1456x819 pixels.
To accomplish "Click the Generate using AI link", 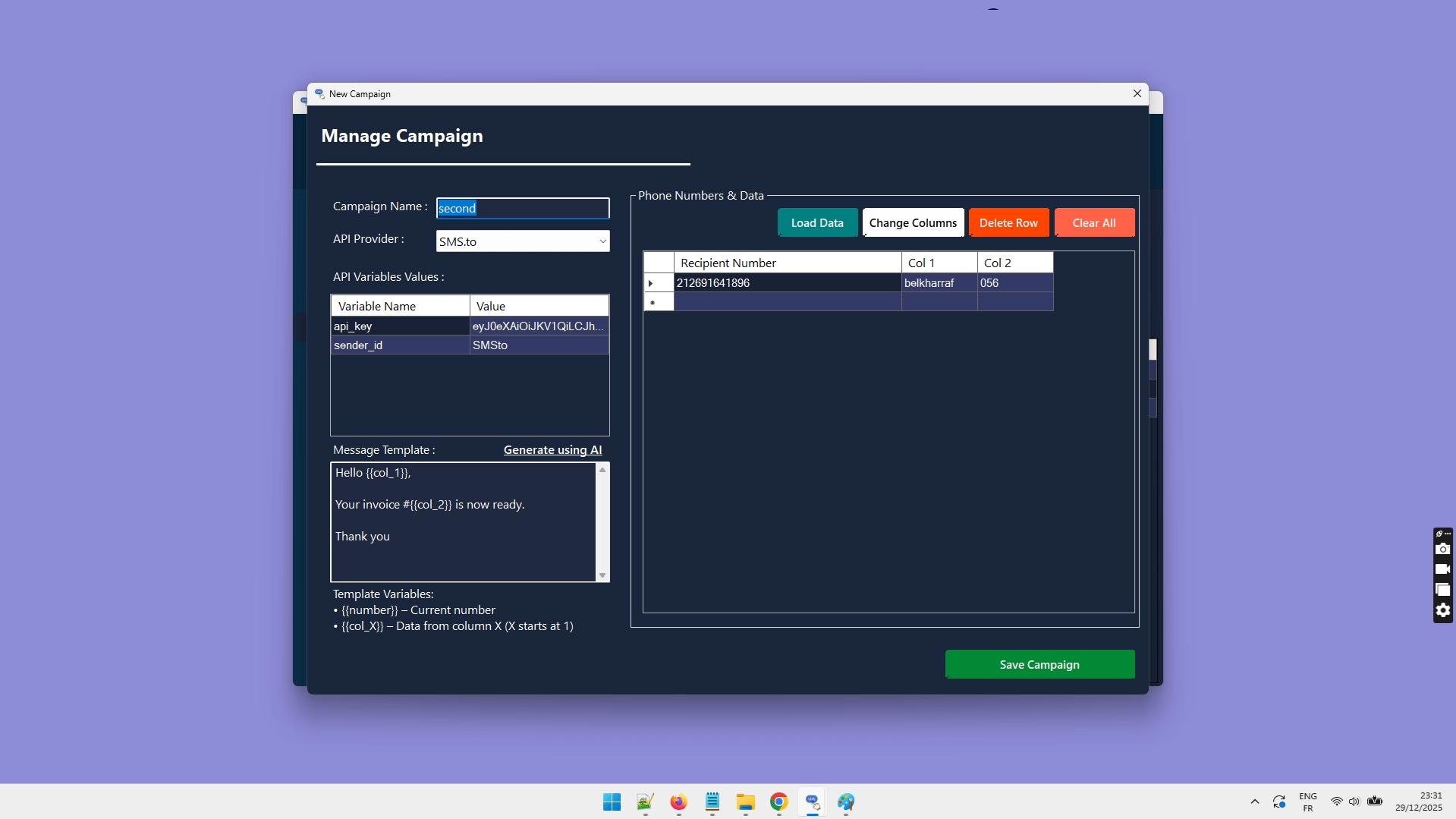I will click(552, 449).
